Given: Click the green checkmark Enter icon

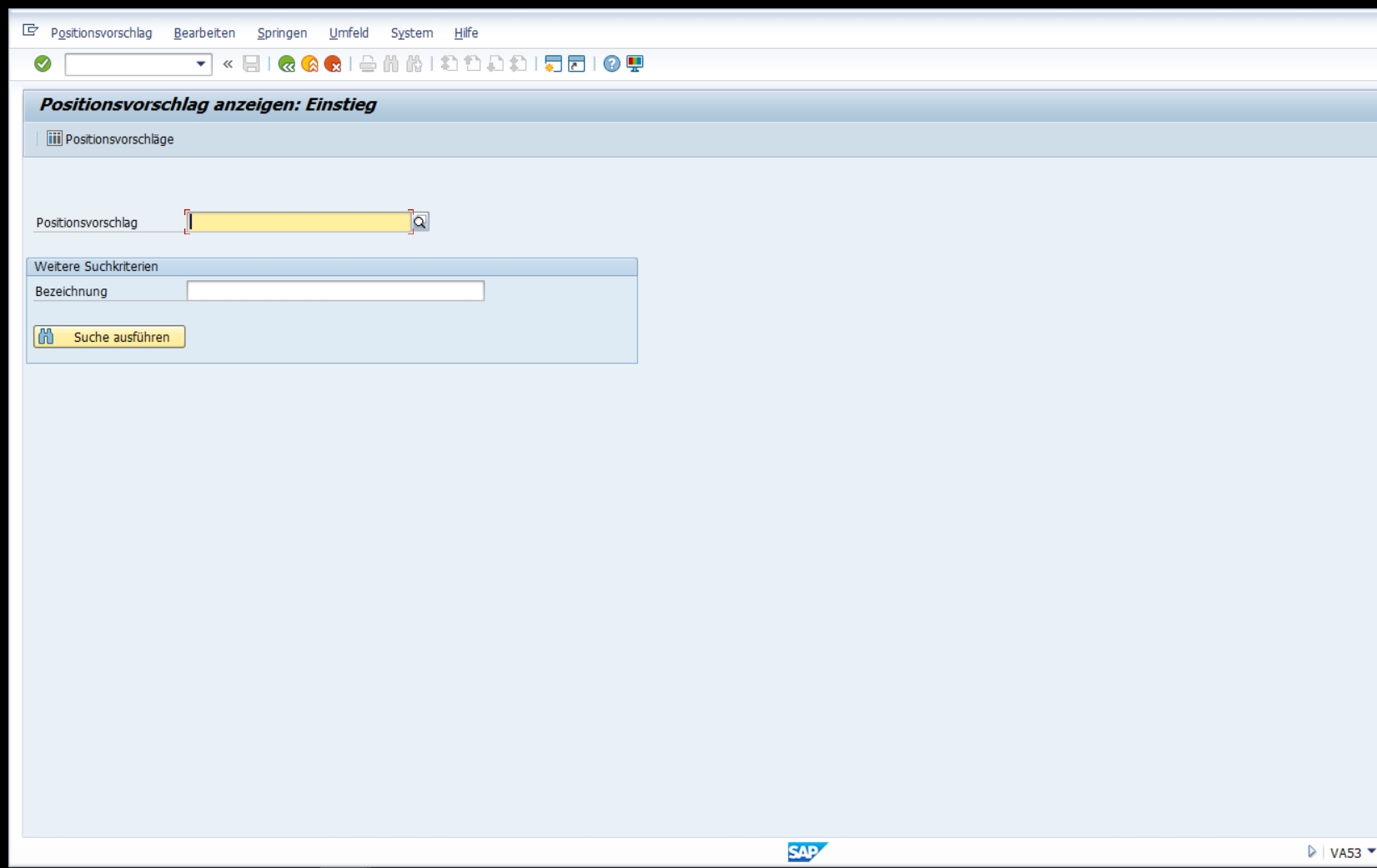Looking at the screenshot, I should (43, 63).
